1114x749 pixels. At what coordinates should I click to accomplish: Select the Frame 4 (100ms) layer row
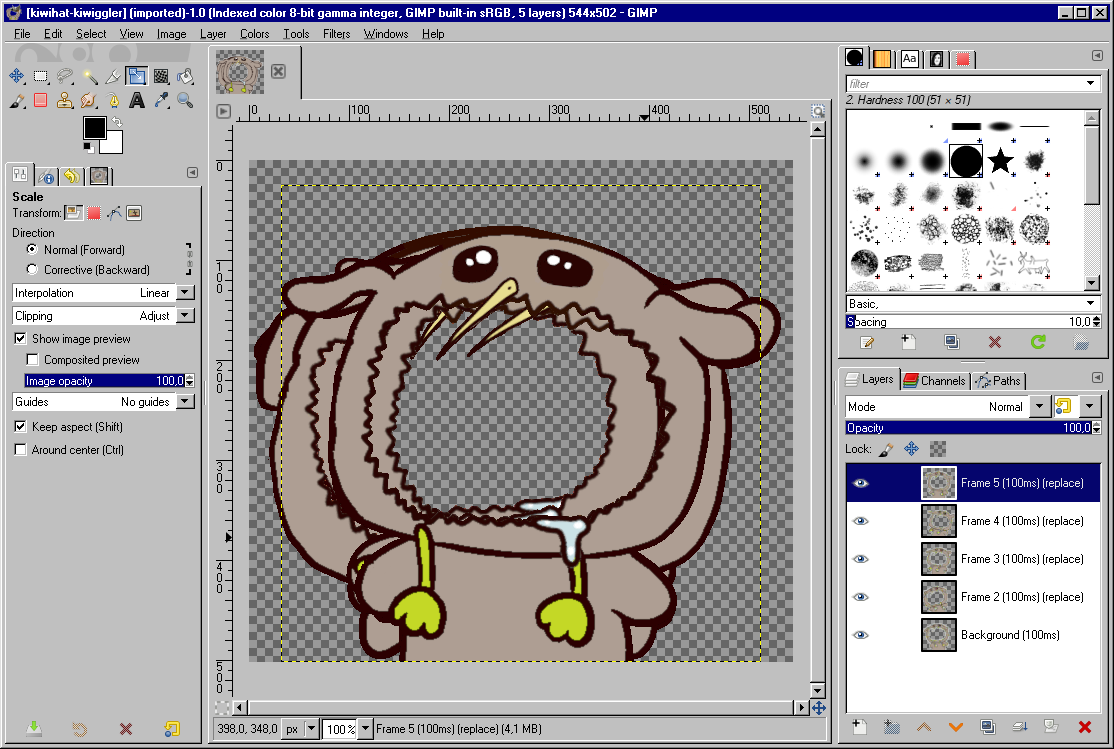pos(973,521)
